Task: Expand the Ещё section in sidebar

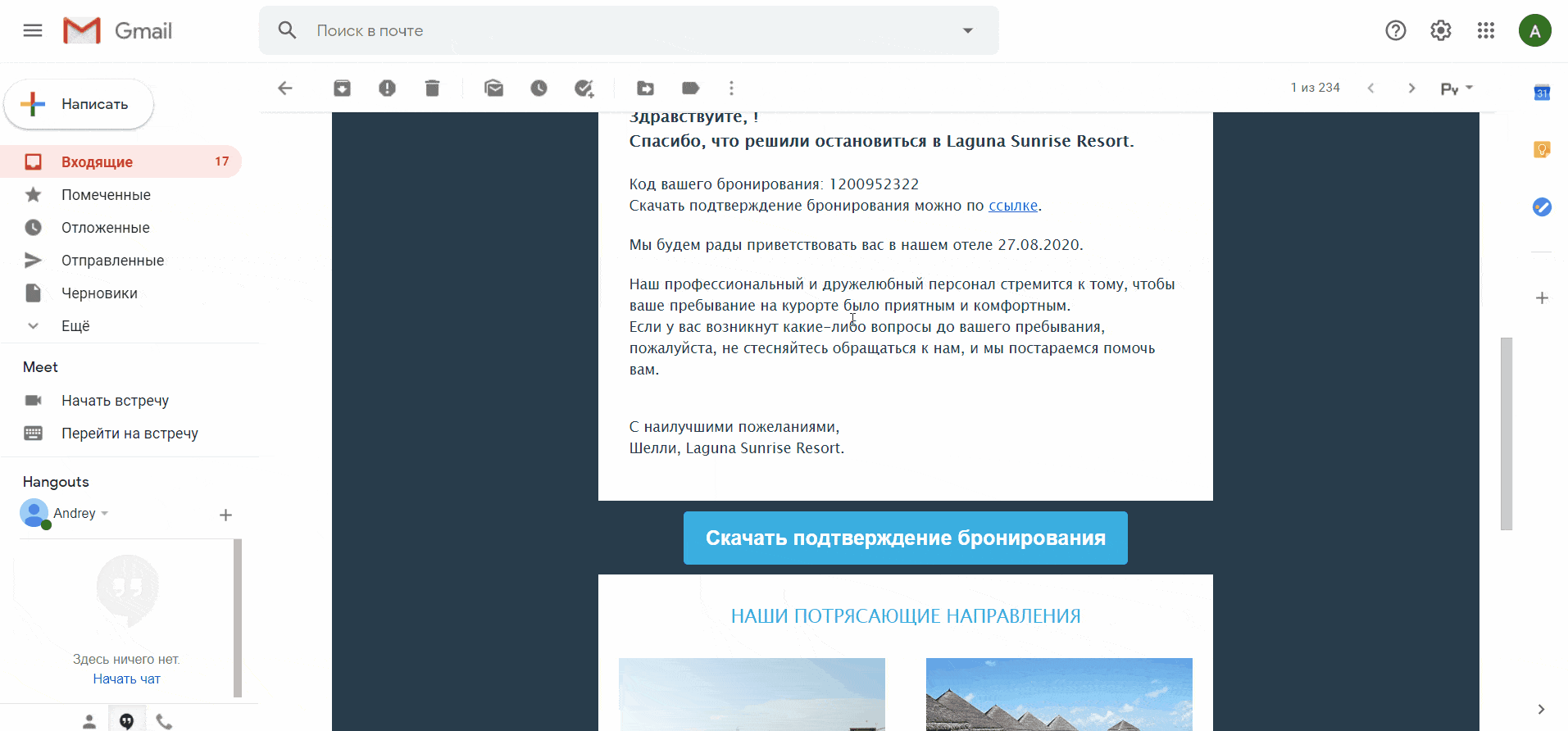Action: click(x=75, y=326)
